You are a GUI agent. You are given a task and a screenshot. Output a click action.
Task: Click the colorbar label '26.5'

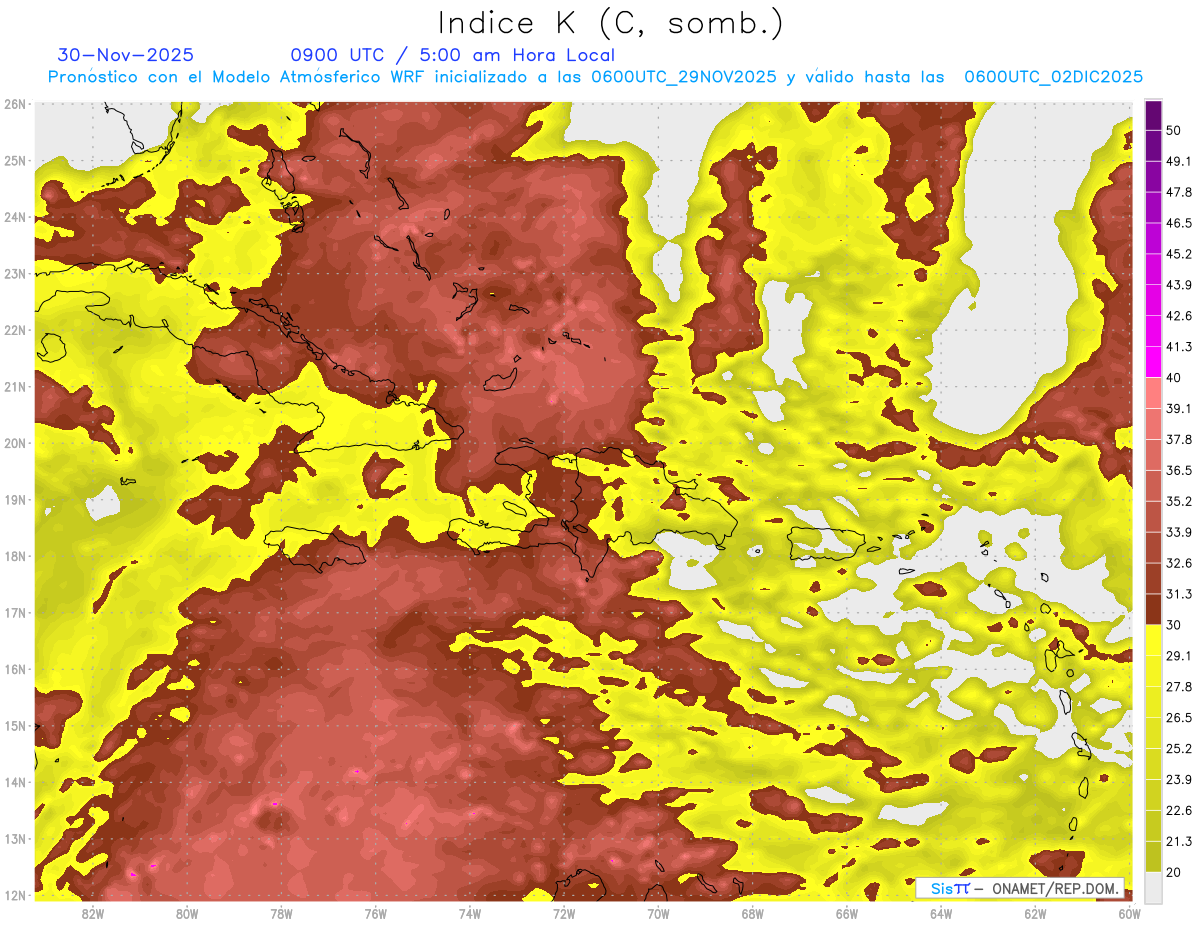tap(1179, 718)
